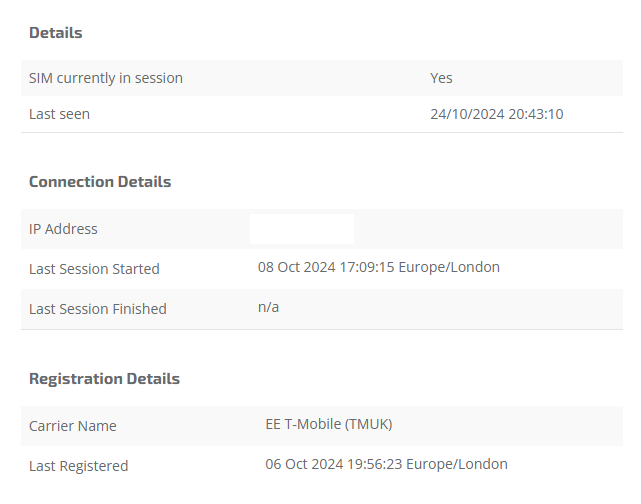Click the 20:43:10 time in Last seen
The image size is (641, 504).
click(536, 114)
